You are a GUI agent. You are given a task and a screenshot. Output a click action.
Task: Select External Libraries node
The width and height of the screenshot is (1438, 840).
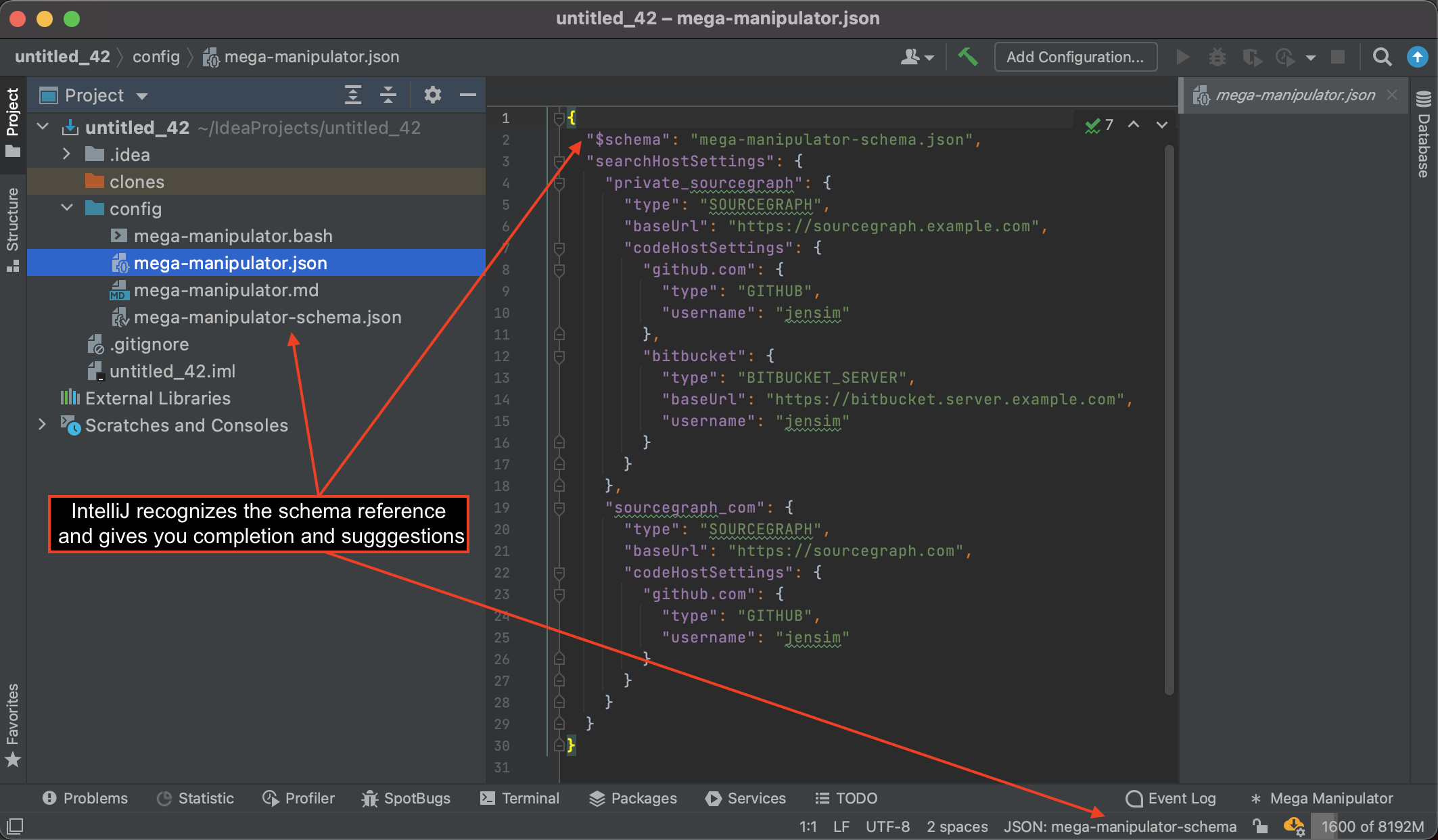click(256, 398)
